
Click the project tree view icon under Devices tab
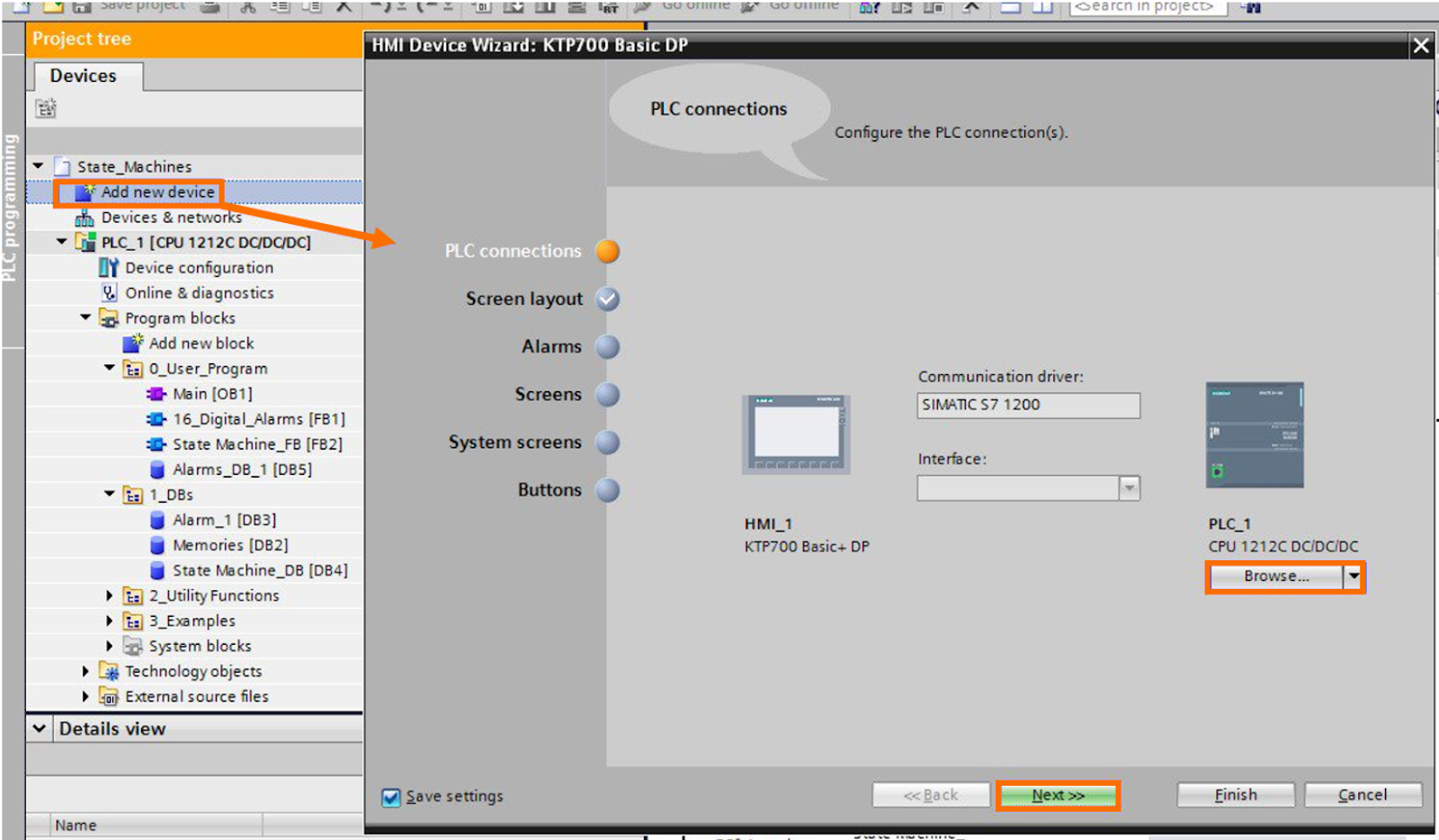point(46,109)
